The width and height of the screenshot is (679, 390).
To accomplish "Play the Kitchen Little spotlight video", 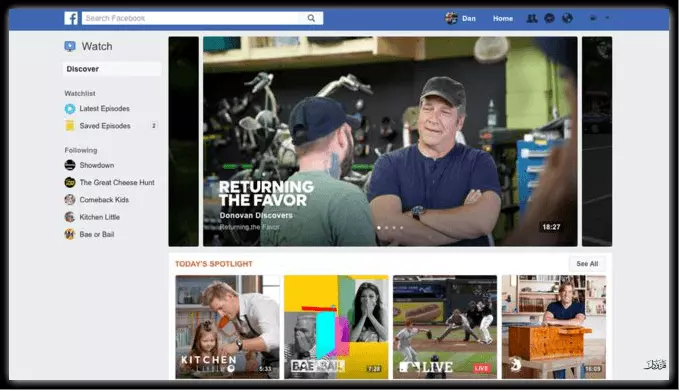I will (x=227, y=327).
